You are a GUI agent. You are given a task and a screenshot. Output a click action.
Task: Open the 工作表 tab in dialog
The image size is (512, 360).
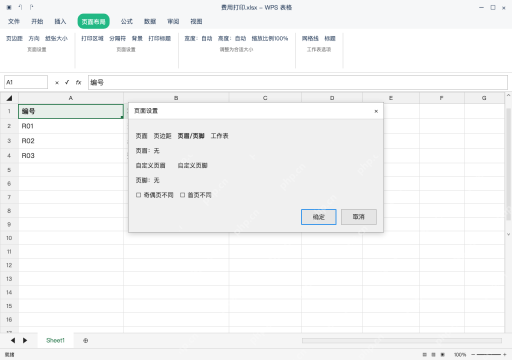(220, 136)
